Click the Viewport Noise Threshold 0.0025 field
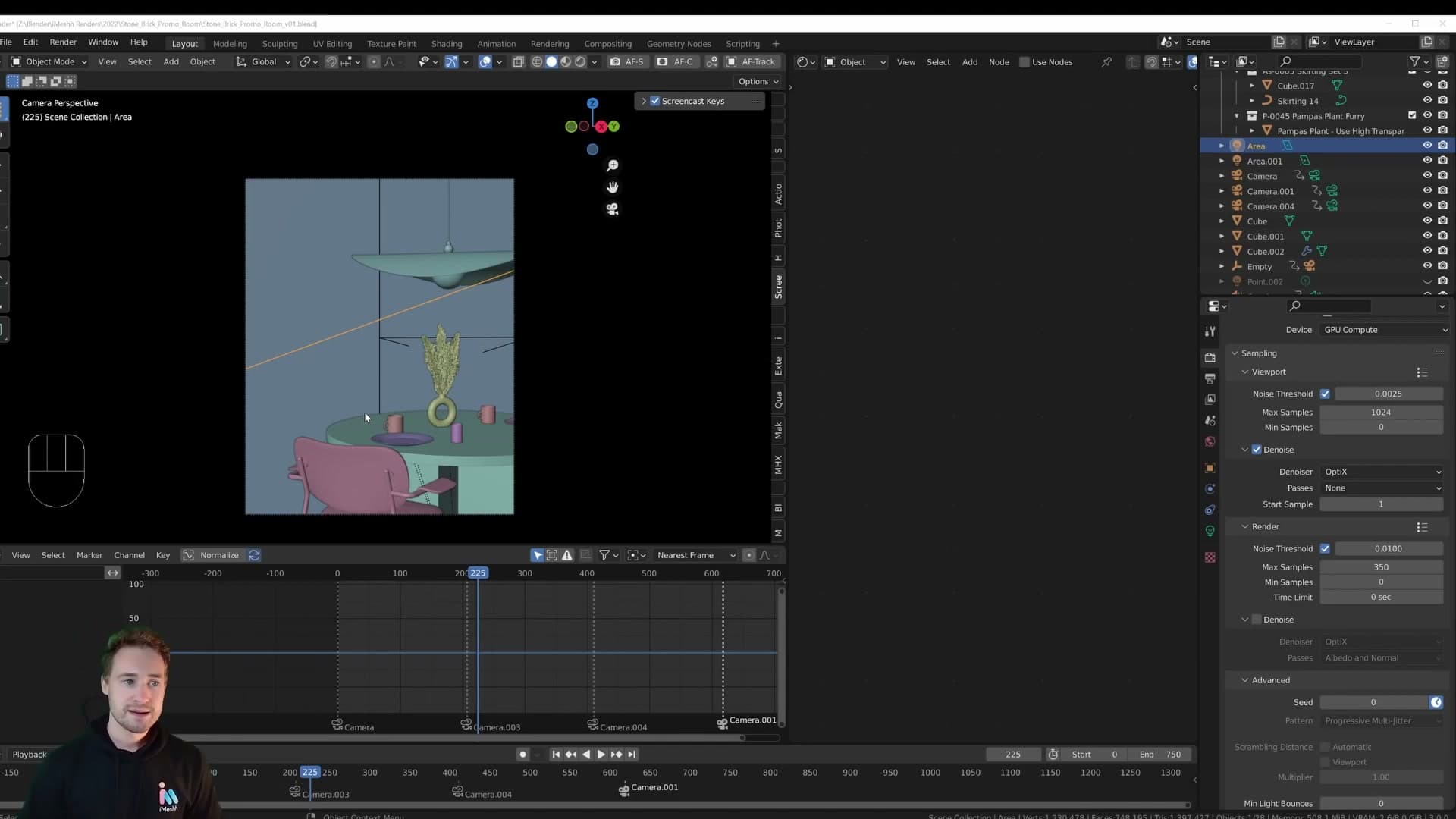 coord(1388,394)
